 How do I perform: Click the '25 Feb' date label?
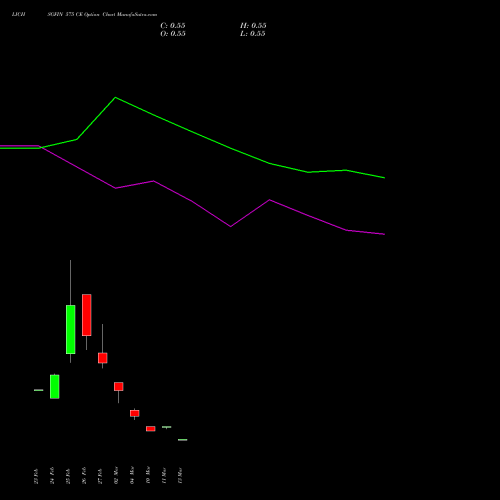pos(68,476)
